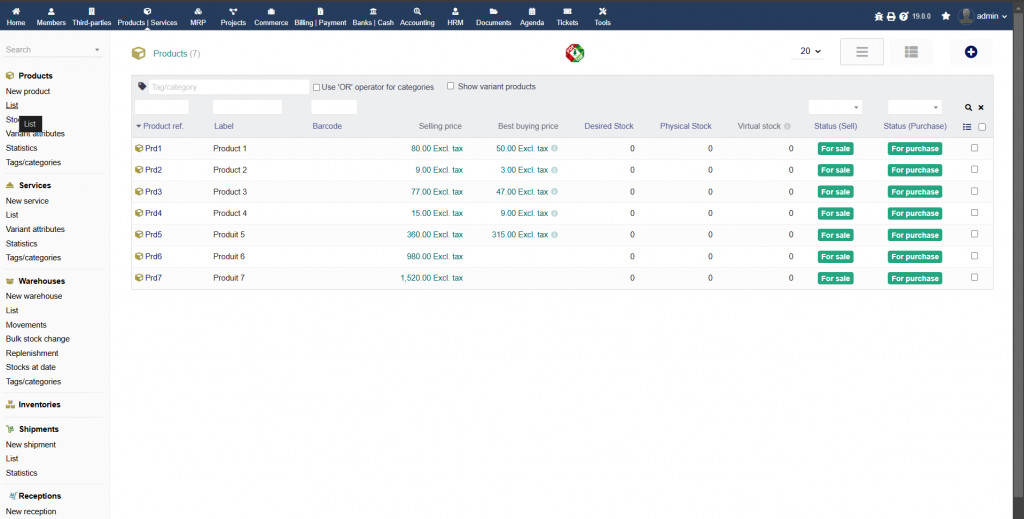
Task: Open the Accounting top menu
Action: 417,16
